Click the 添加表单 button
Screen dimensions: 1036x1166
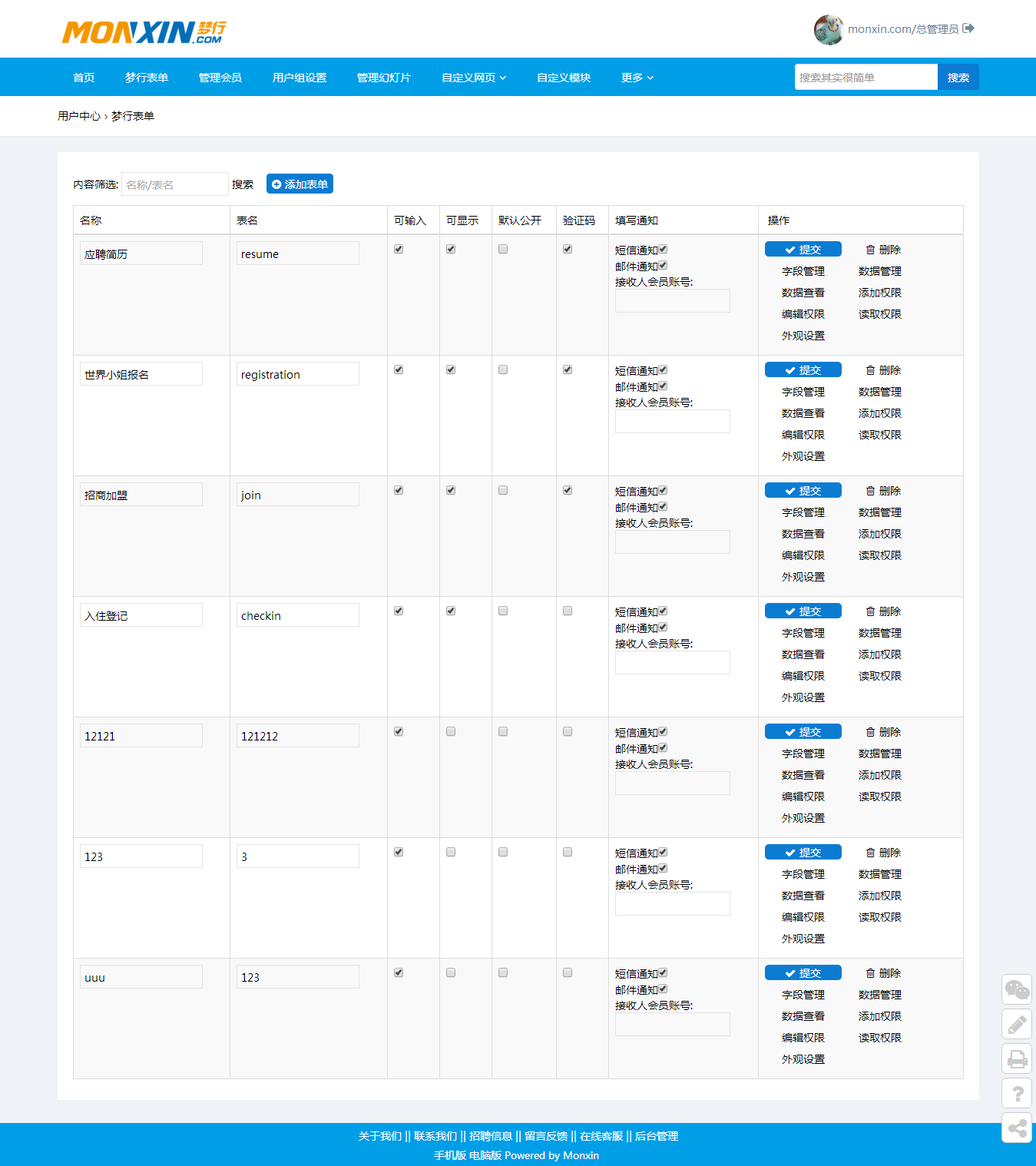pos(300,184)
